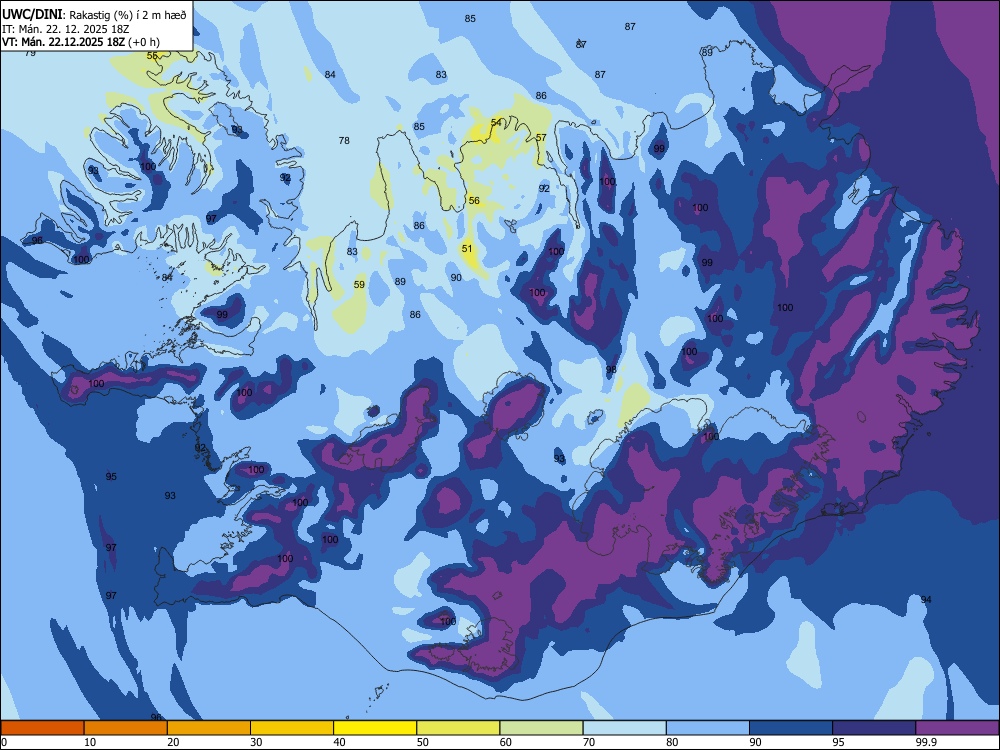Click the legend label "10"
Screen dimensions: 1000x750
coord(90,742)
